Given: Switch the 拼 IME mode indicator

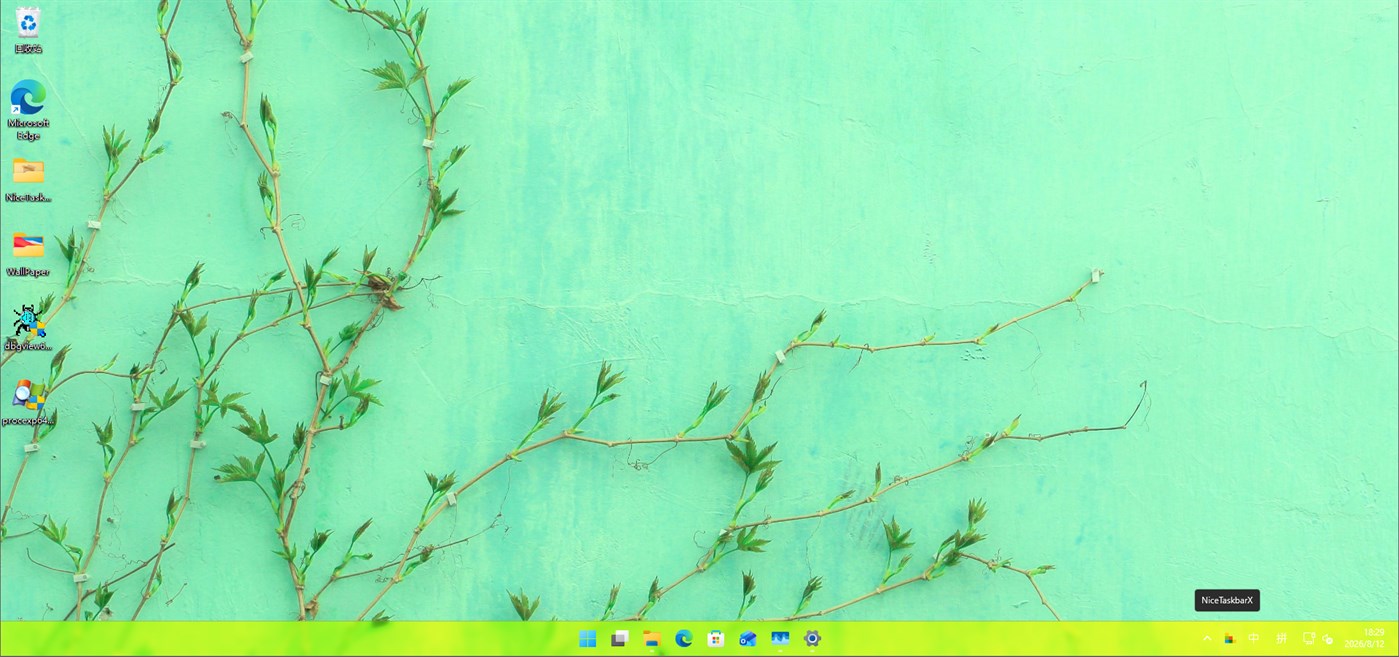Looking at the screenshot, I should click(x=1282, y=639).
